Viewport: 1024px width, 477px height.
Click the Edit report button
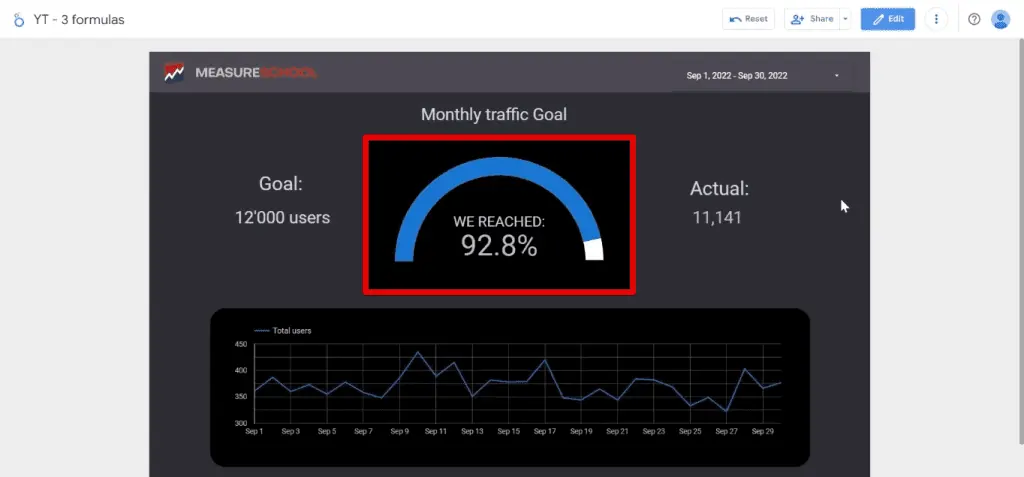(x=887, y=19)
